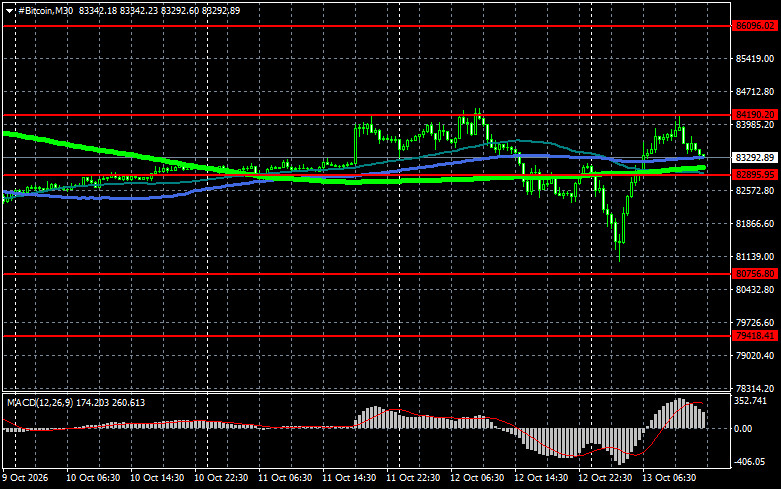Screen dimensions: 781x489
Task: Click the 83985.20 price axis label
Action: pos(755,124)
